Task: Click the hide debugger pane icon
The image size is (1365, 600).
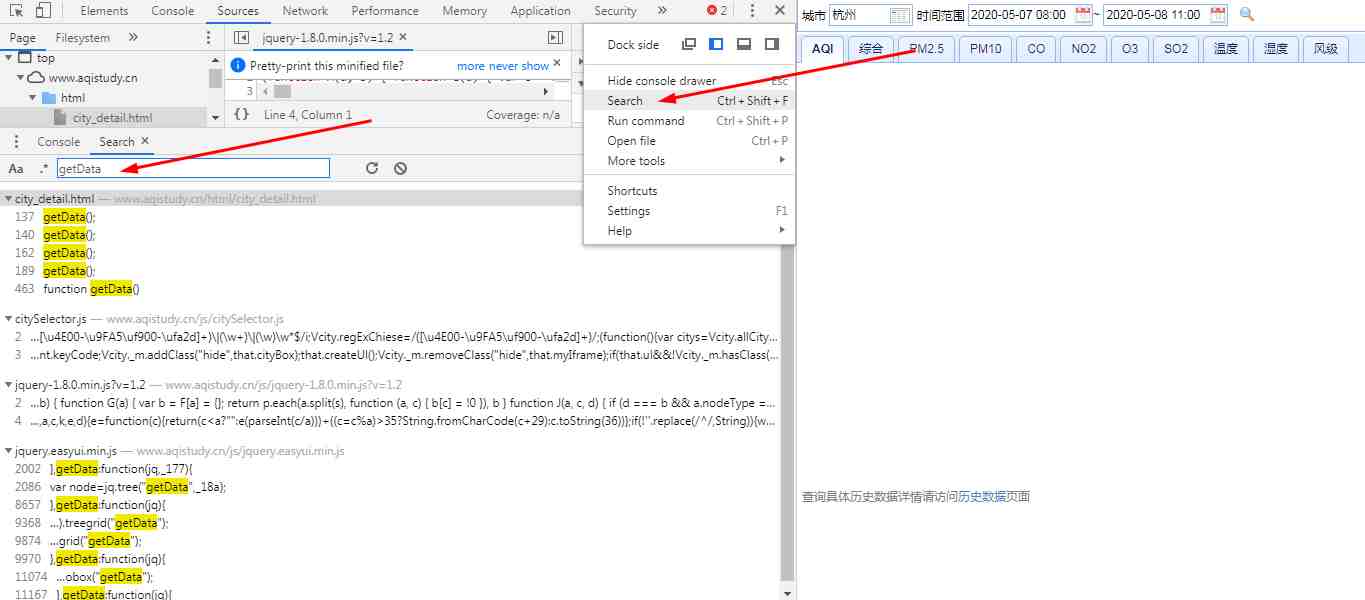Action: 555,37
